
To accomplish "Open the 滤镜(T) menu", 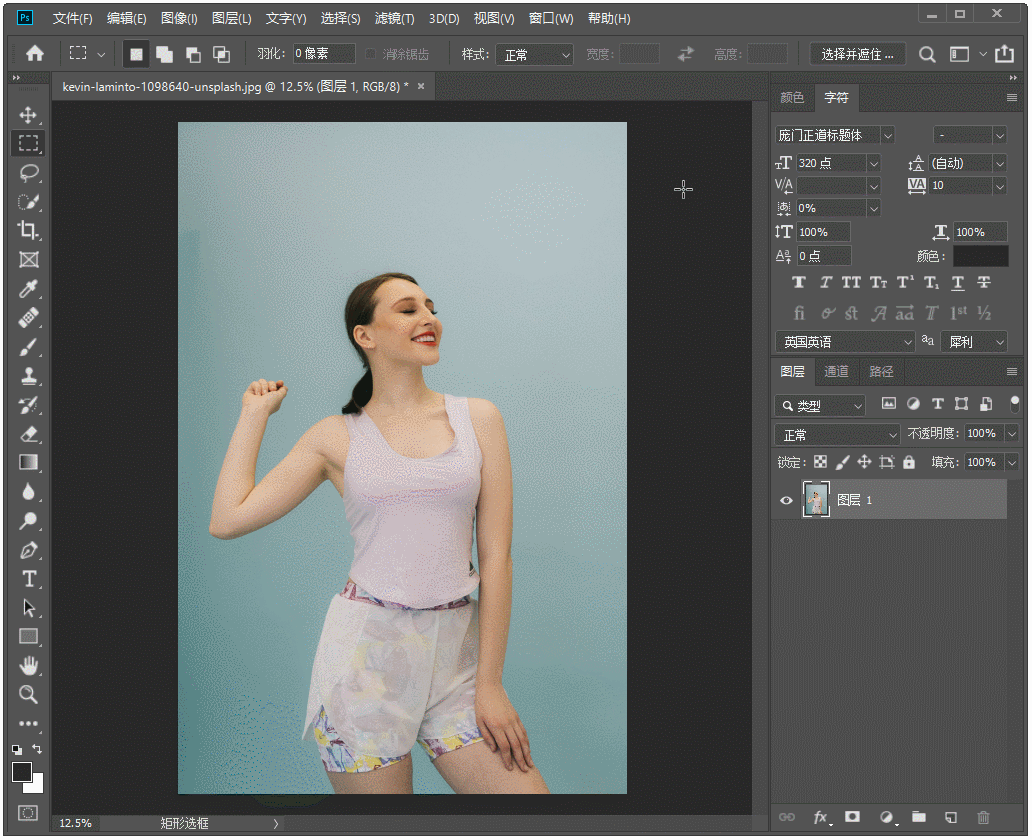I will [394, 18].
